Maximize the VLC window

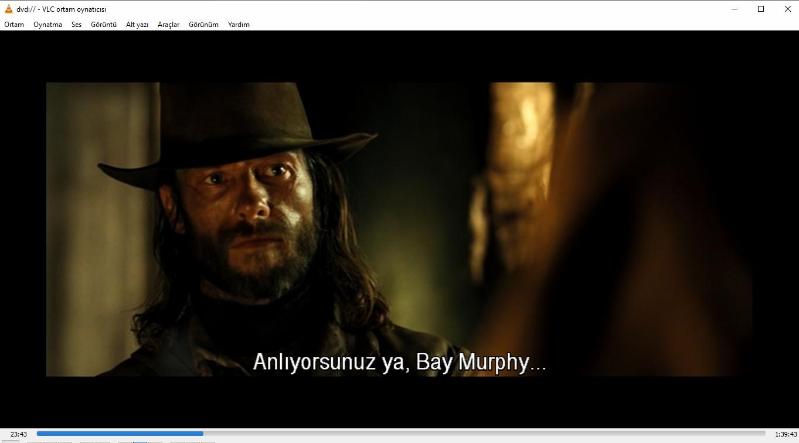761,9
